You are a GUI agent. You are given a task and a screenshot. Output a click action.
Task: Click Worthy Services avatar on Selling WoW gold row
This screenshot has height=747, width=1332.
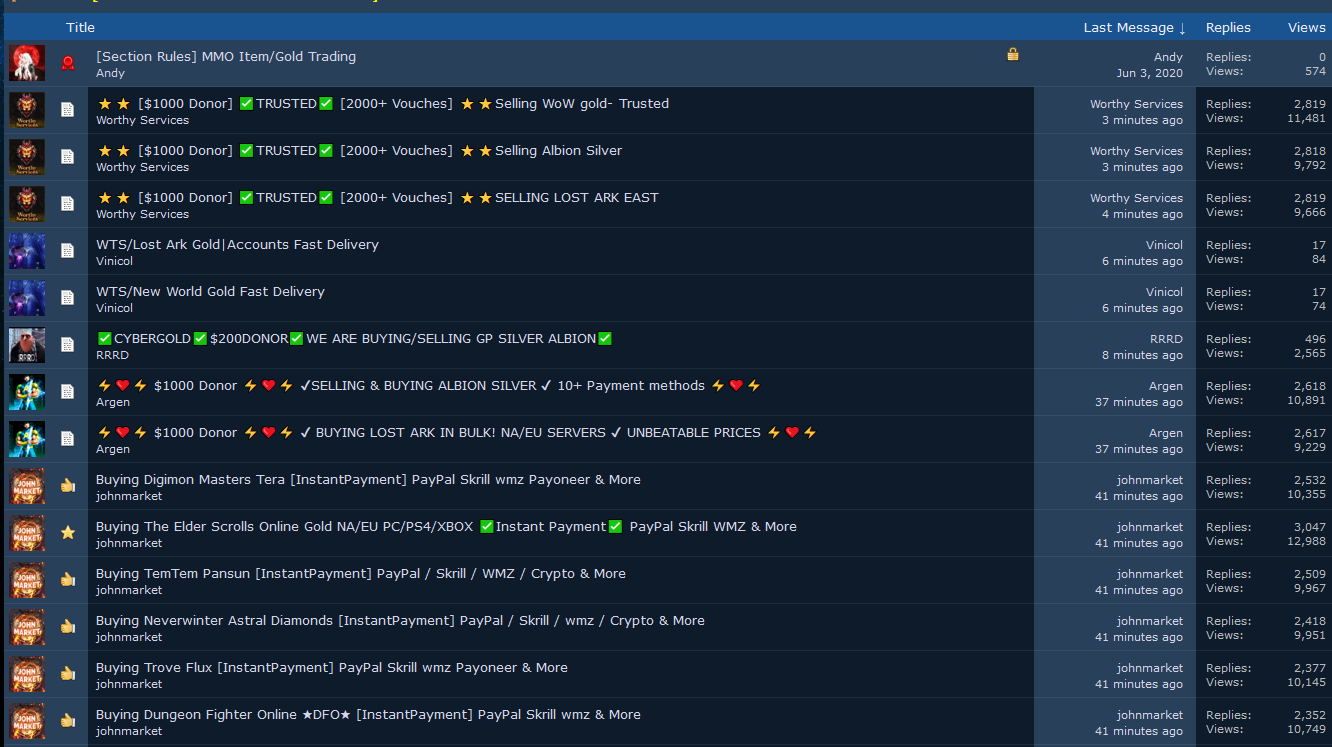pos(27,110)
